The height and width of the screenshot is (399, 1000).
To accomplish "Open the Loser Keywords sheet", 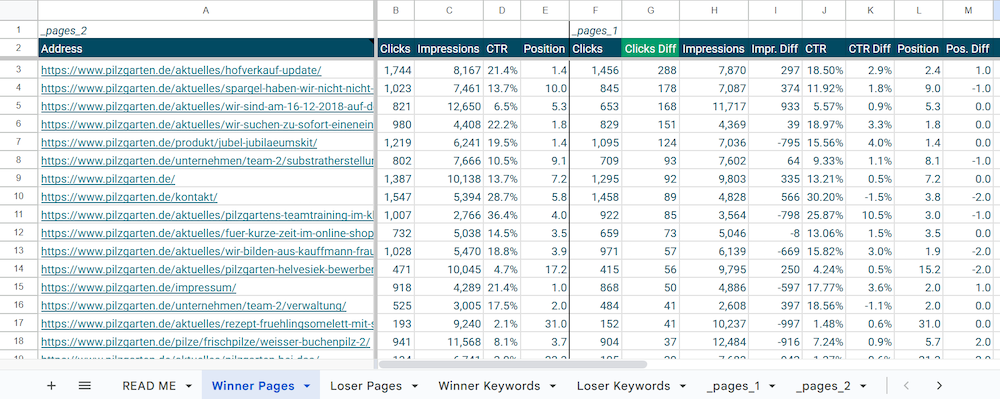I will pos(624,386).
